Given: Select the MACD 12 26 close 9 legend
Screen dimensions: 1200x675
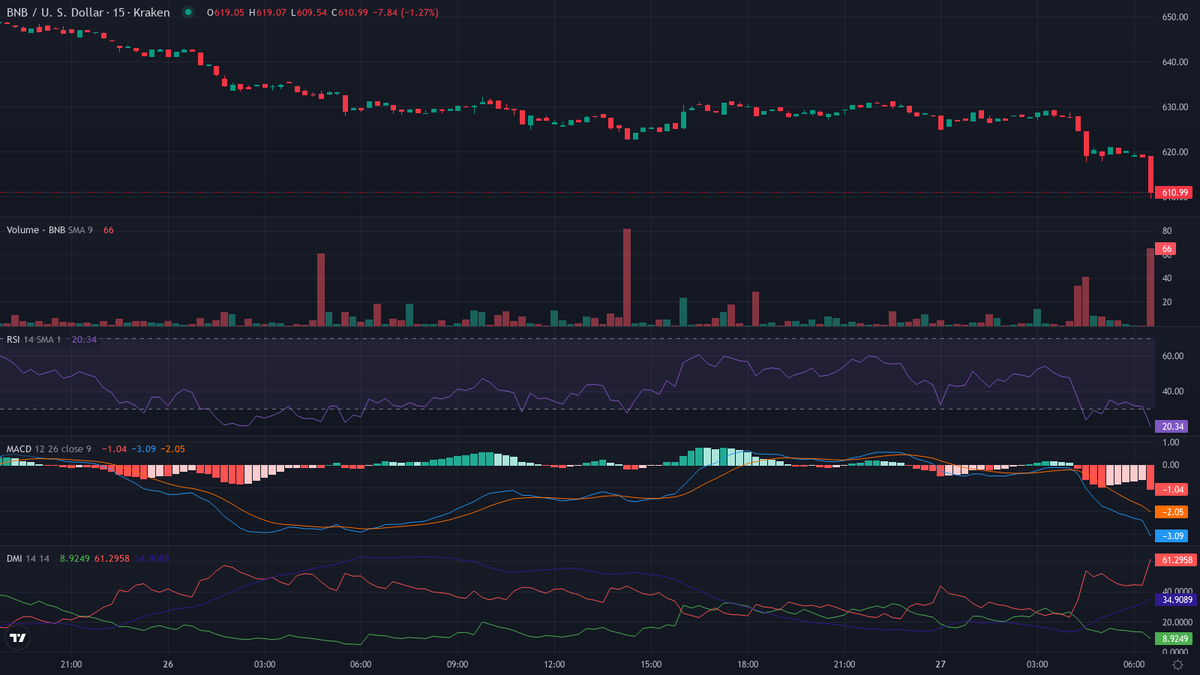Looking at the screenshot, I should click(49, 449).
